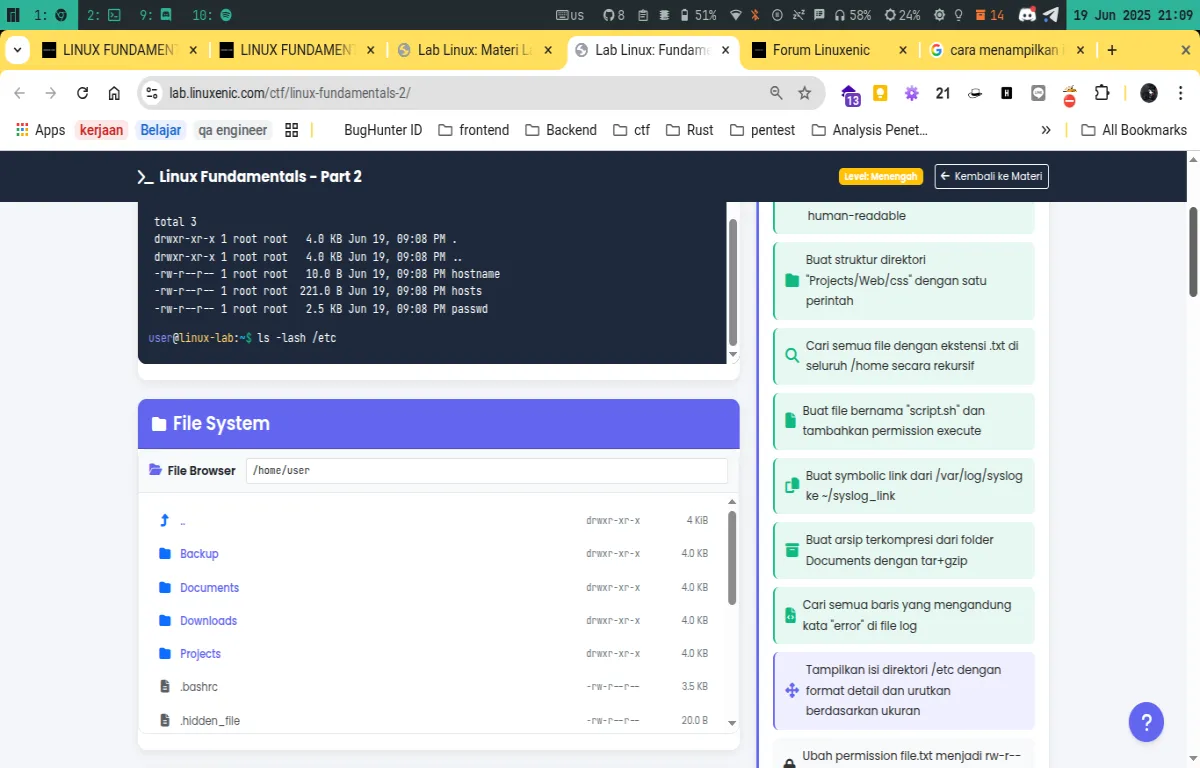Open the Apps bookmarks shortcut

(x=40, y=130)
